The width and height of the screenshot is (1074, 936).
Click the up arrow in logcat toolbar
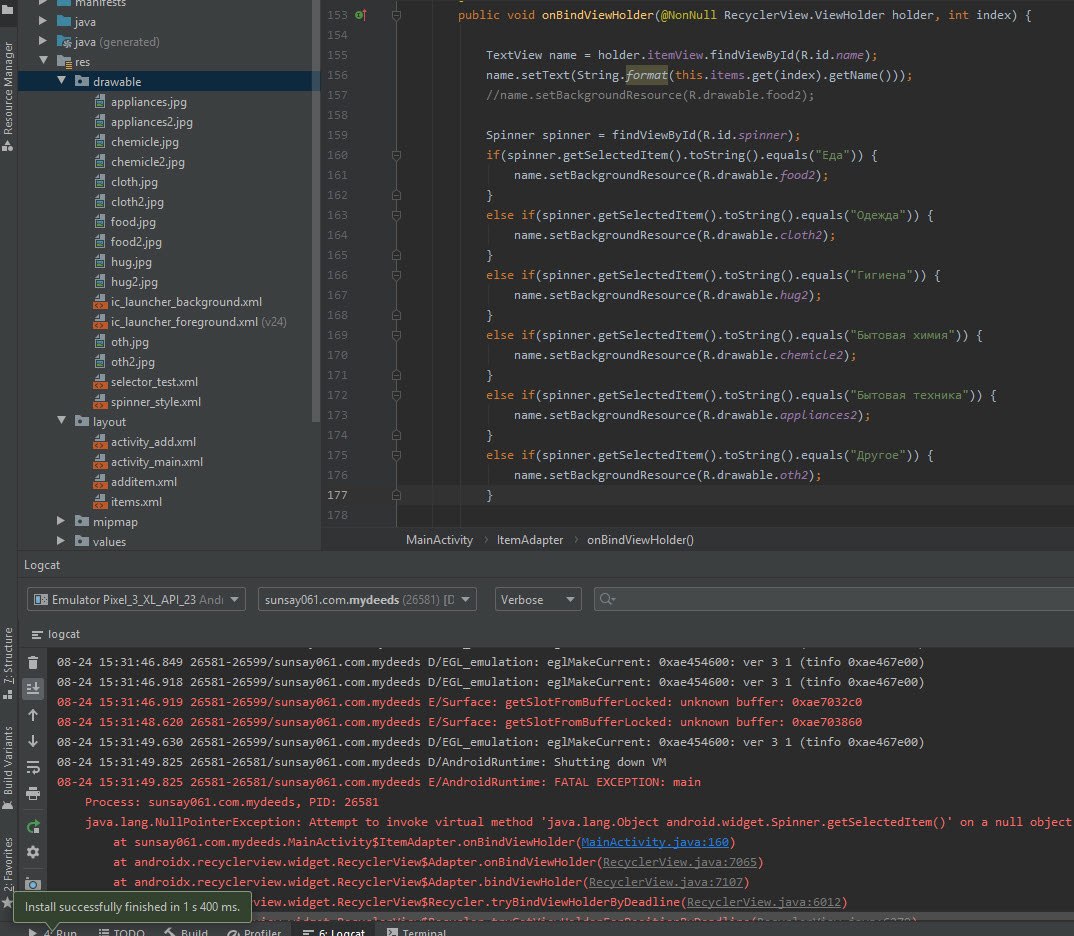click(x=33, y=715)
